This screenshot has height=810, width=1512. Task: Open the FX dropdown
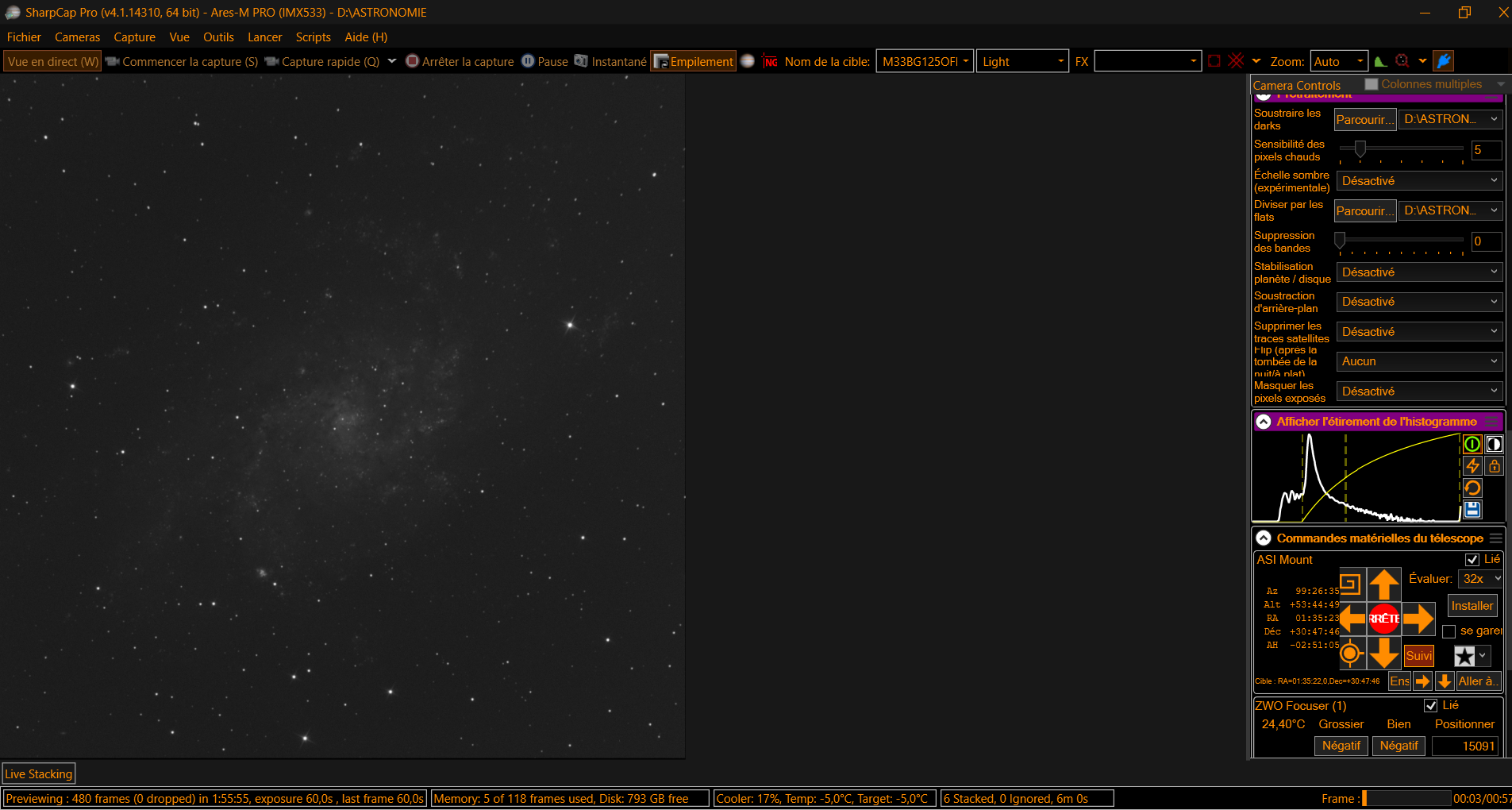1148,61
